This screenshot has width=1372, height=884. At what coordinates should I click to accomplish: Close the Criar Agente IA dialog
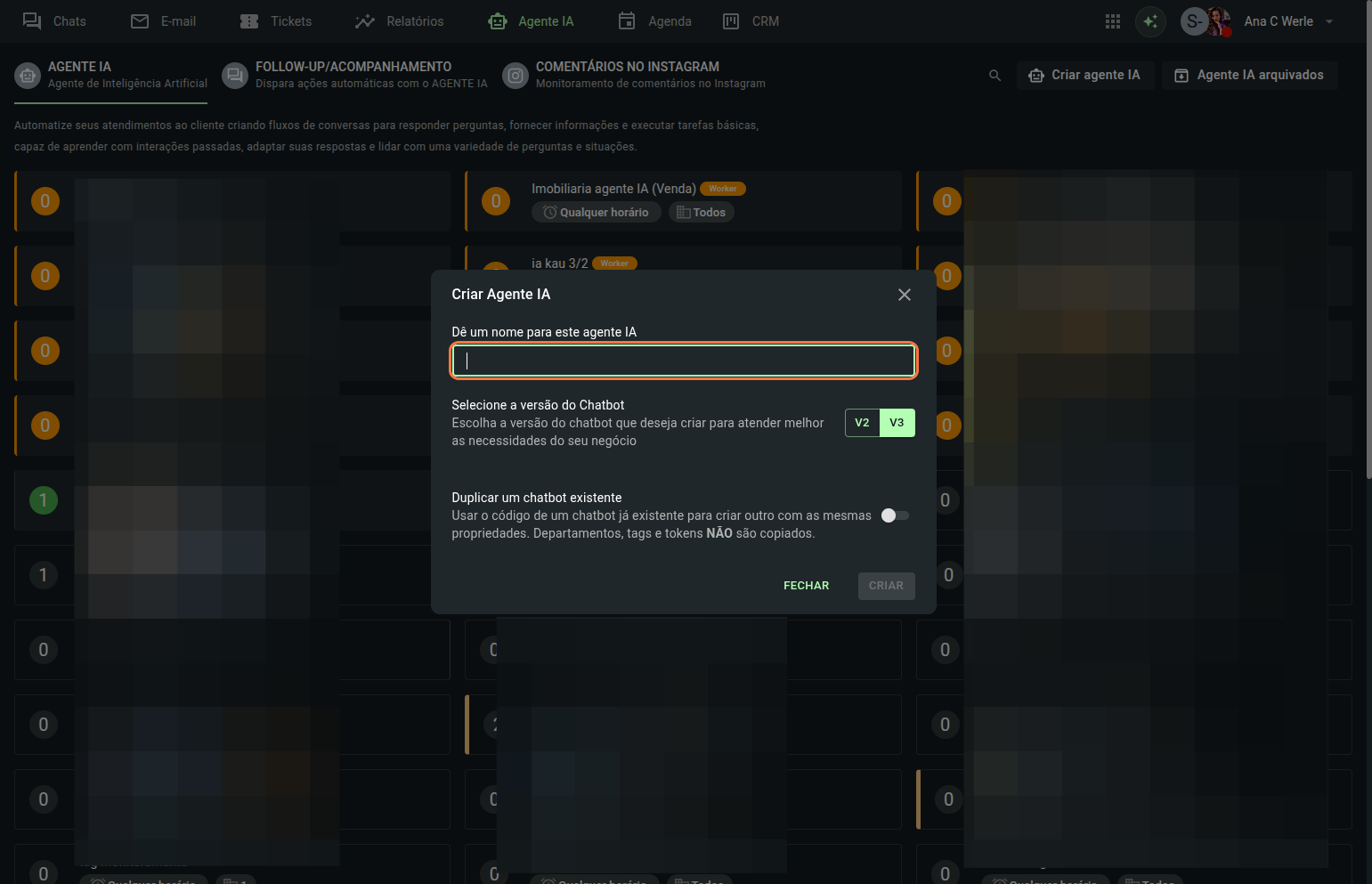point(904,295)
